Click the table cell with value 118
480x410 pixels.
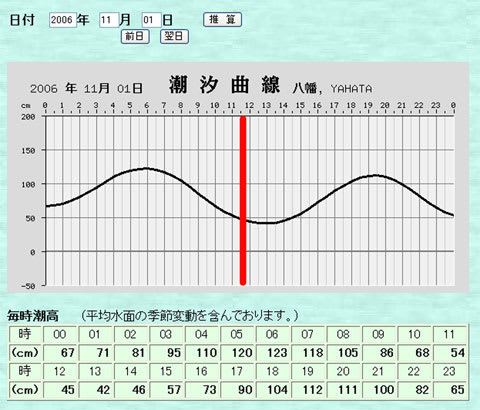(308, 353)
